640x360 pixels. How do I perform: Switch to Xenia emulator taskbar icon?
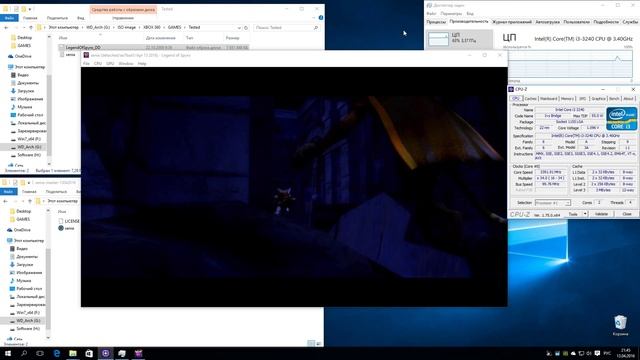pos(138,353)
